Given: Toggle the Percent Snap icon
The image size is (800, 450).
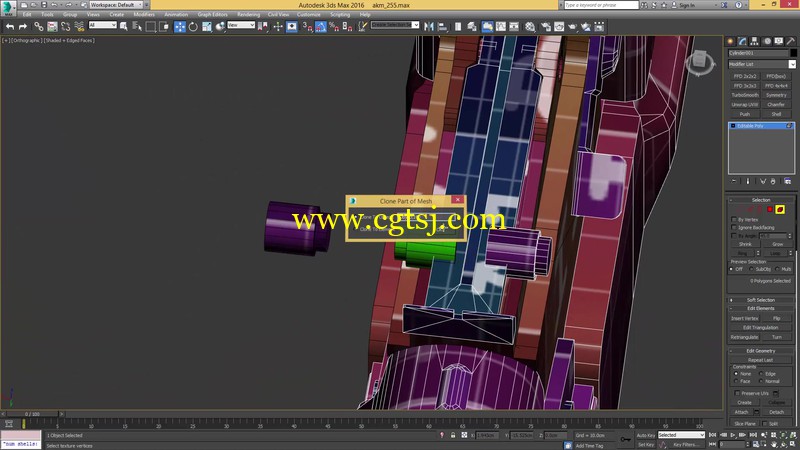Looking at the screenshot, I should tap(334, 27).
